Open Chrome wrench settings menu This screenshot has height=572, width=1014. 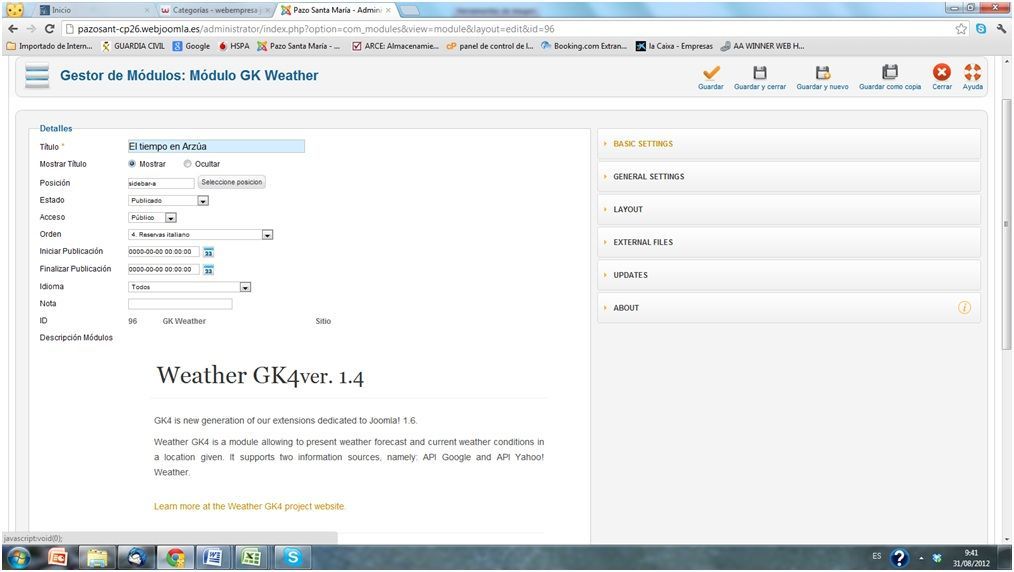[1001, 29]
